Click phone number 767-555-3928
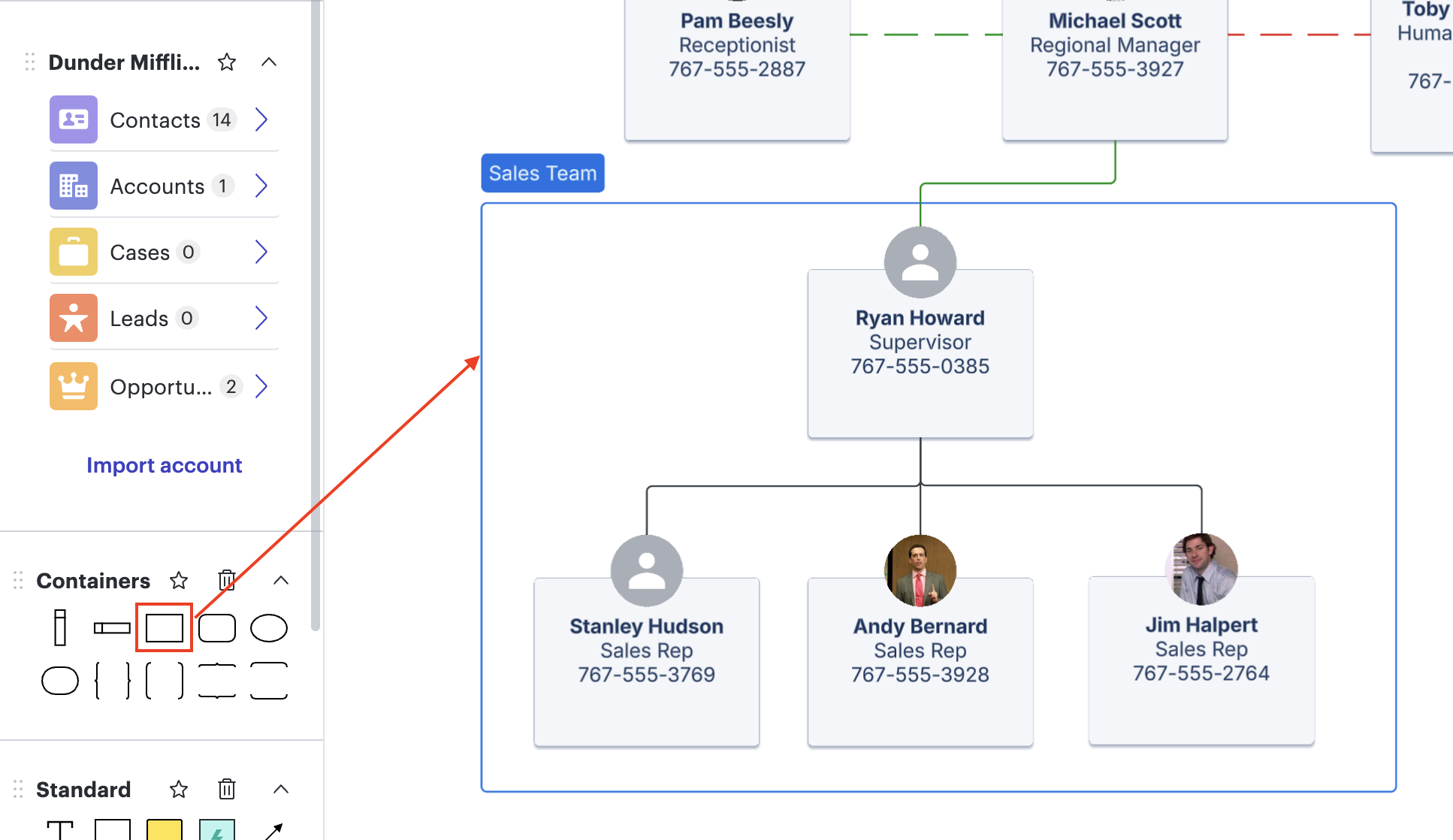This screenshot has height=840, width=1453. click(920, 674)
